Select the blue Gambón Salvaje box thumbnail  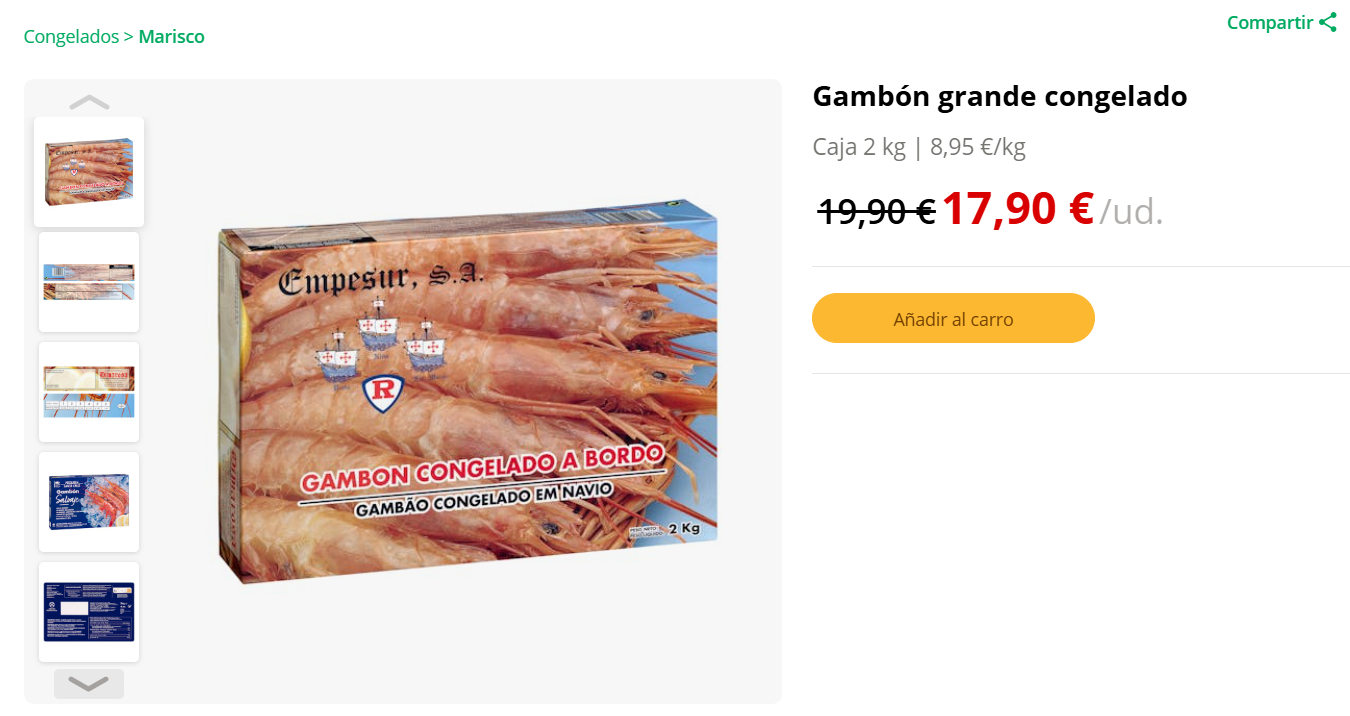89,502
